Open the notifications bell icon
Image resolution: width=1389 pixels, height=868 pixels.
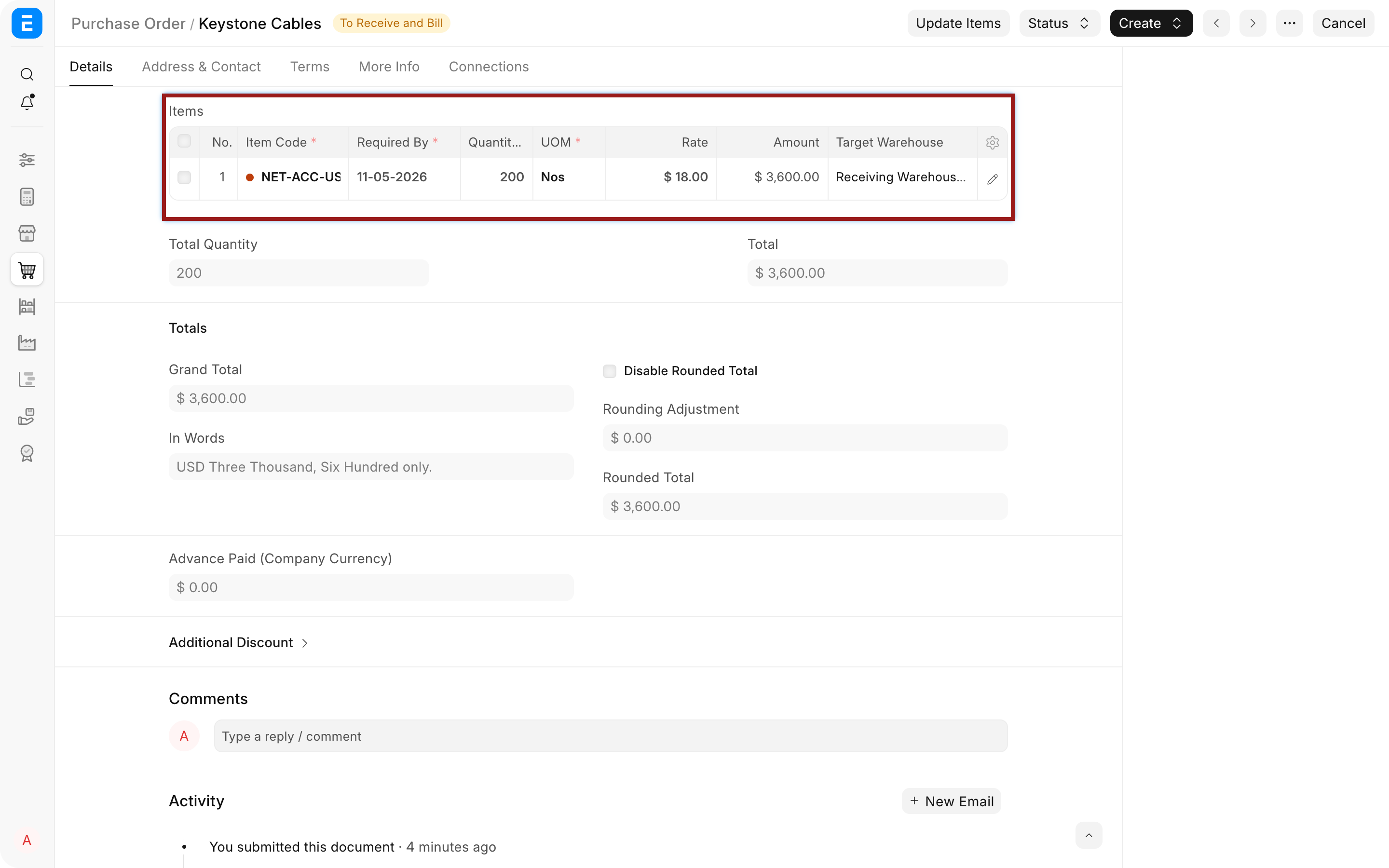pyautogui.click(x=27, y=102)
